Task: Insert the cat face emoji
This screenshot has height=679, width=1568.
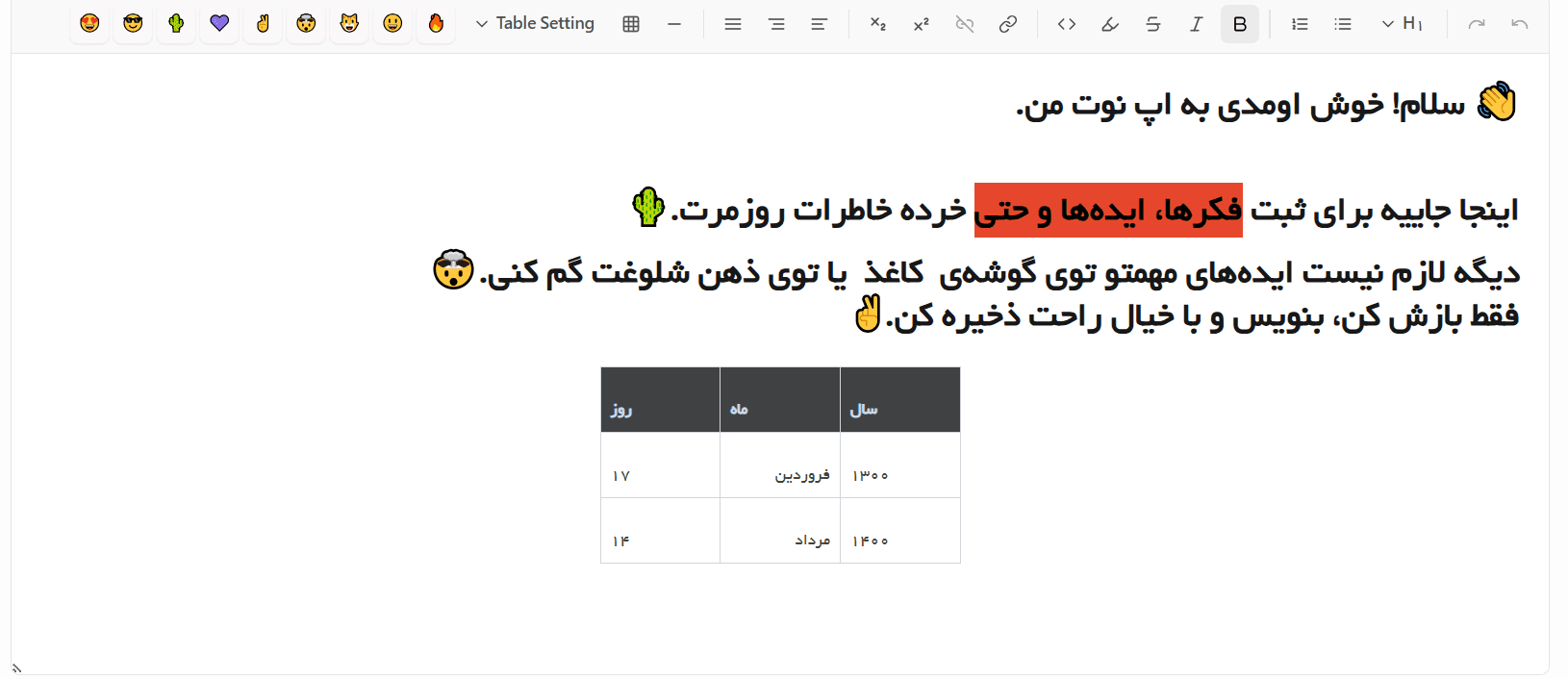Action: tap(349, 24)
